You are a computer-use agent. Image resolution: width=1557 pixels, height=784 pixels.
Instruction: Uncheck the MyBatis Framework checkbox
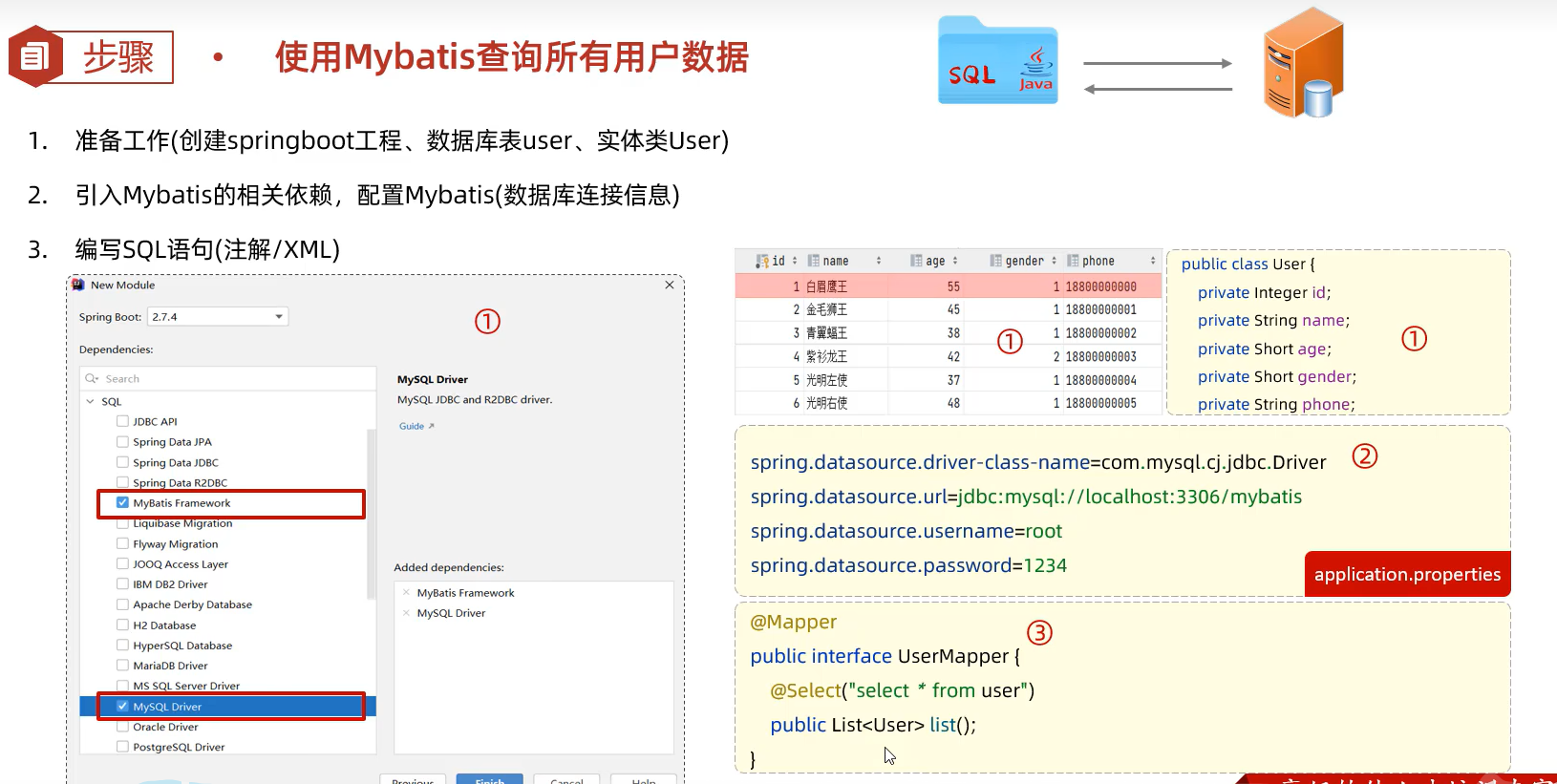coord(122,502)
